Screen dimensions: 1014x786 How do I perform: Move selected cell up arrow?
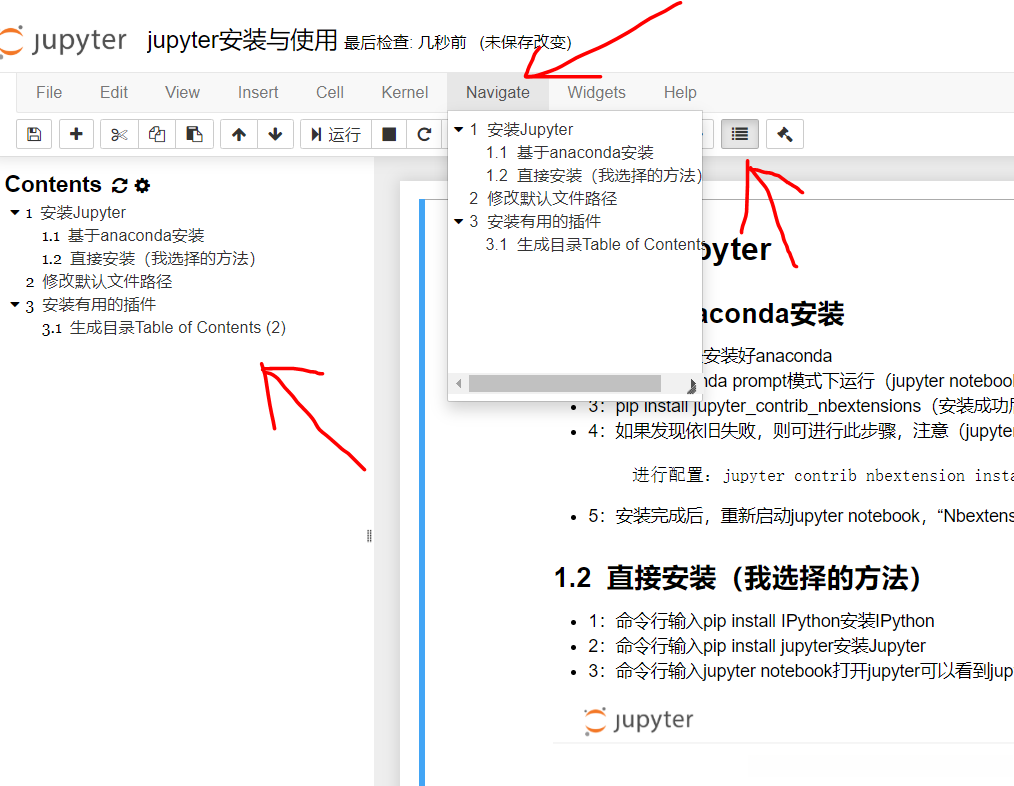point(239,134)
